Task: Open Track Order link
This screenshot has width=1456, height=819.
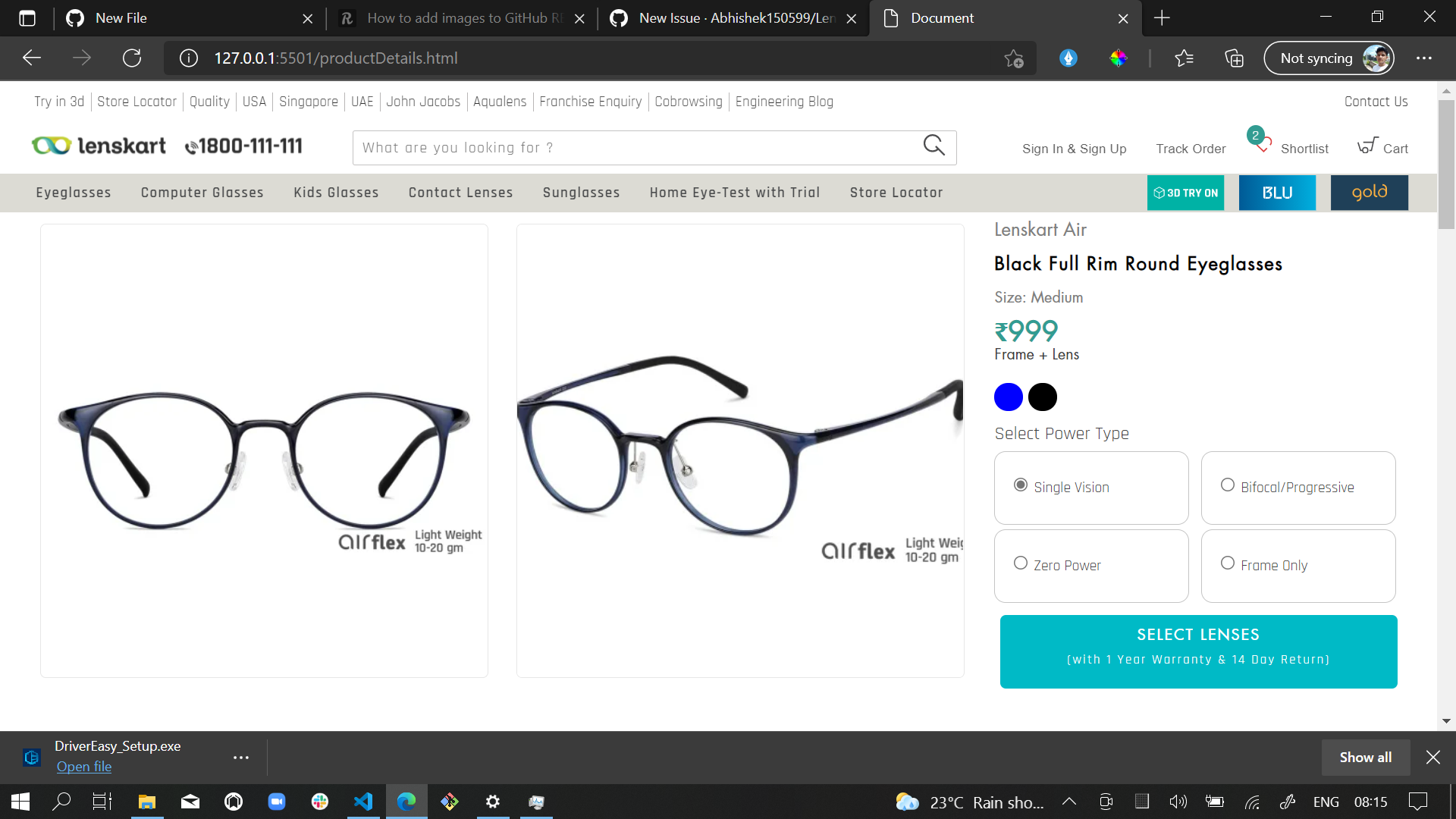Action: 1191,149
